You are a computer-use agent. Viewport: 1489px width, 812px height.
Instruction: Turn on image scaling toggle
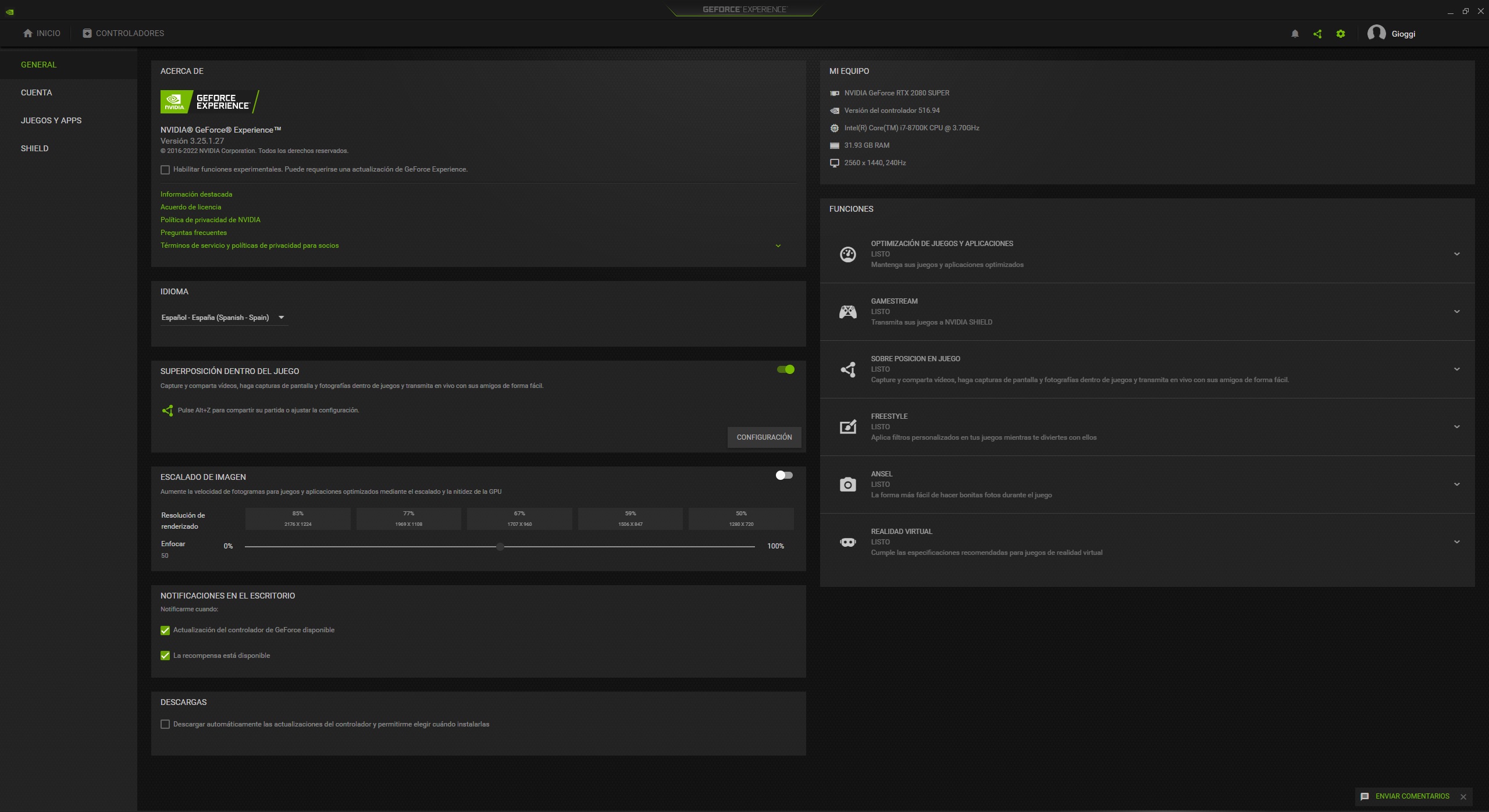coord(784,475)
